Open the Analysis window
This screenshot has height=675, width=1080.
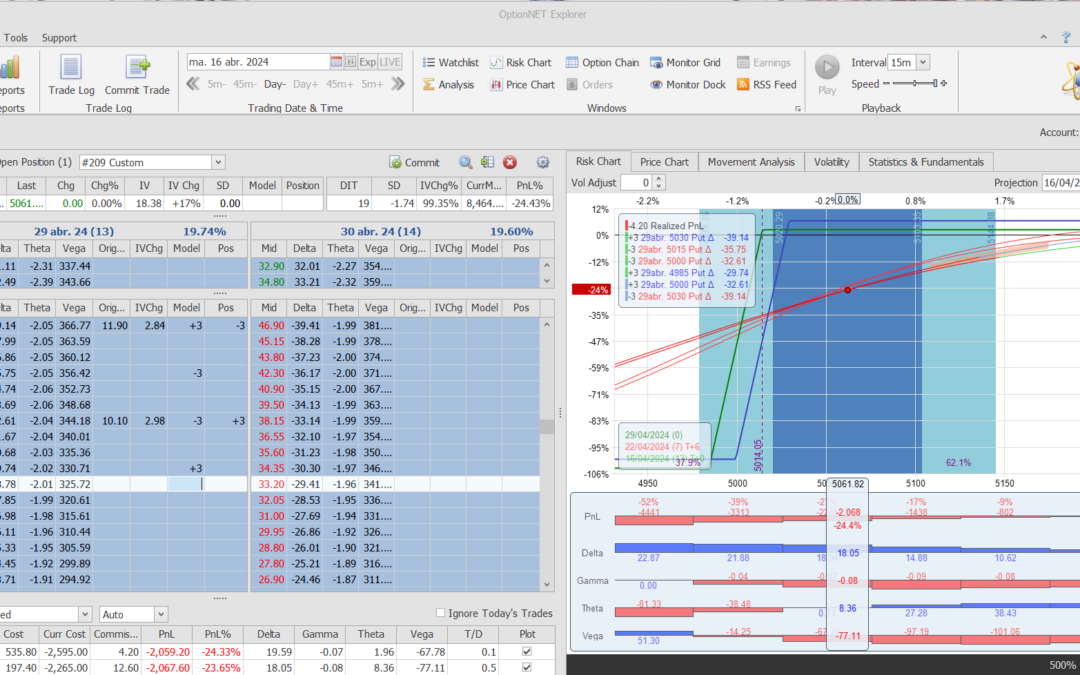[x=447, y=85]
